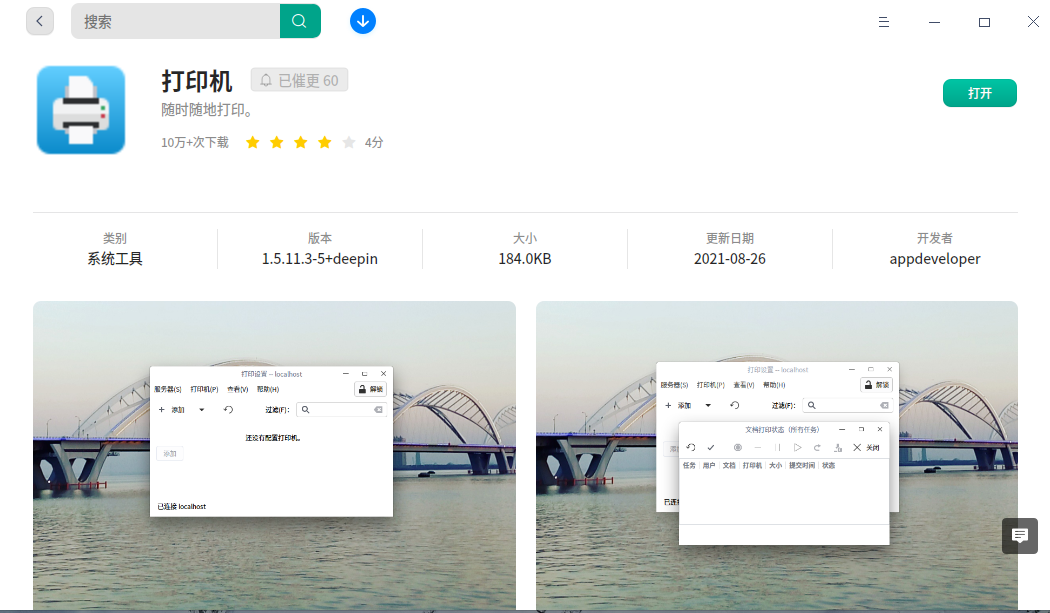Image resolution: width=1050 pixels, height=613 pixels.
Task: Click the back arrow at top left
Action: click(39, 21)
